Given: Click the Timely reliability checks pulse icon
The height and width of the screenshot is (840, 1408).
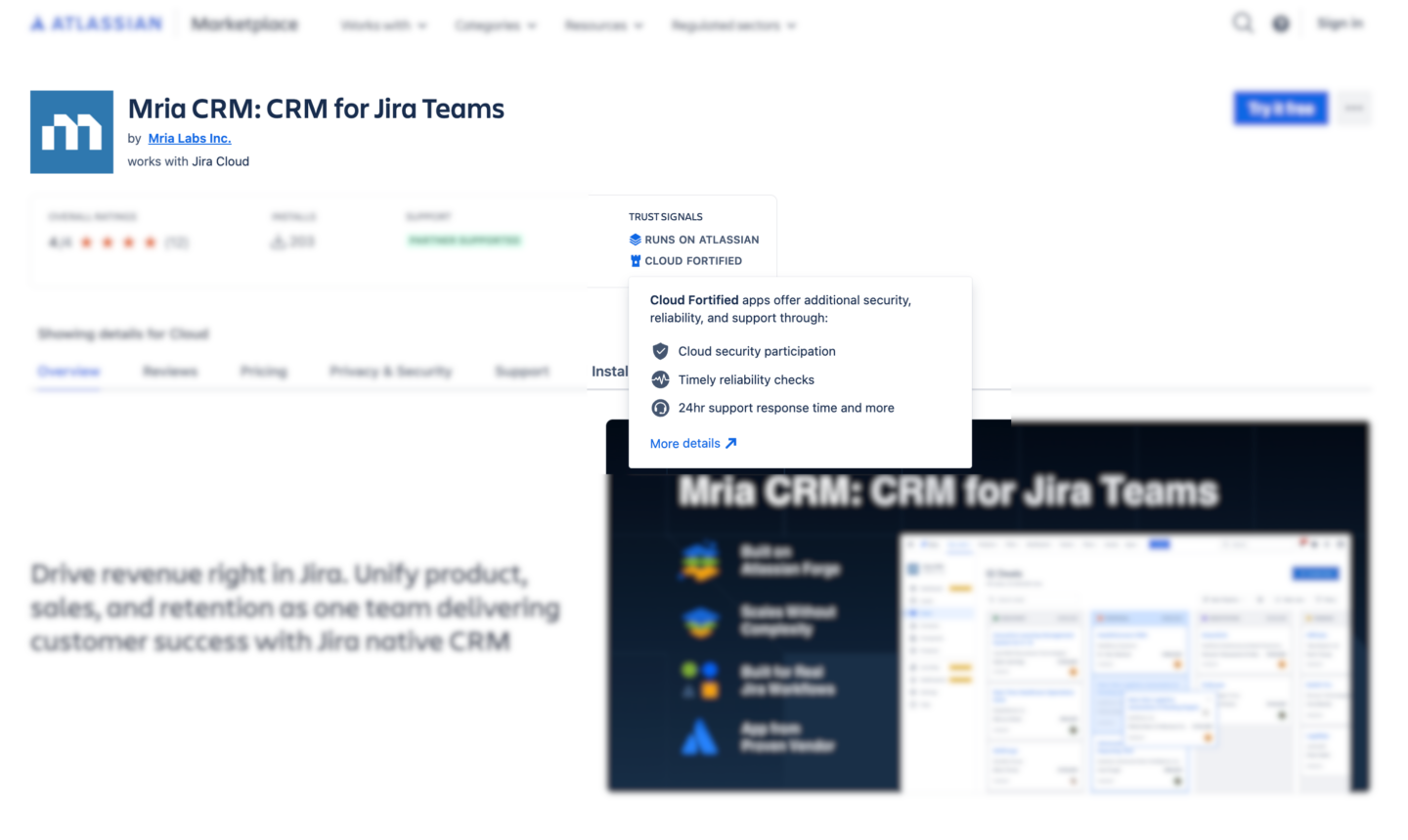Looking at the screenshot, I should (660, 379).
